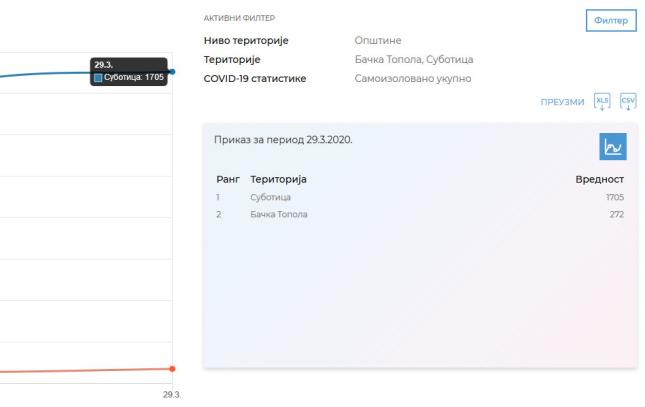Download data as XLS file
The width and height of the screenshot is (645, 407).
point(602,101)
